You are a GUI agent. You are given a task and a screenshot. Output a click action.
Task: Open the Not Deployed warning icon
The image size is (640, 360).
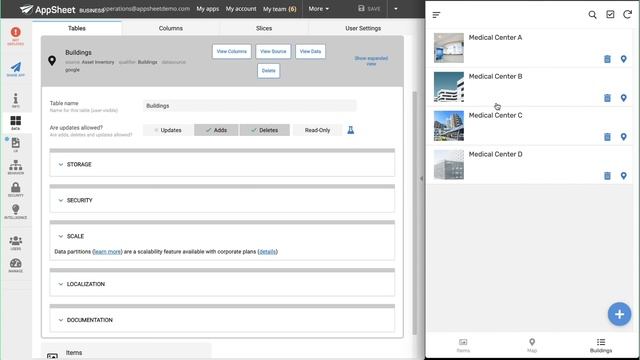click(x=16, y=36)
